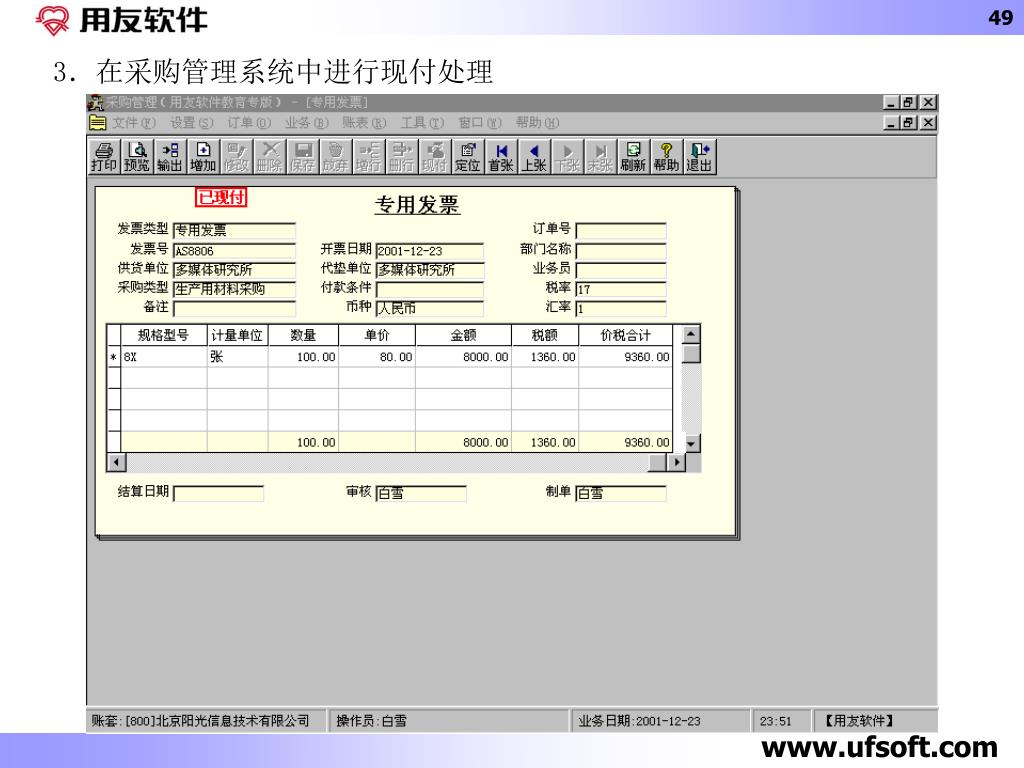Screen dimensions: 1024x768
Task: Select the 80.00 unit price cell
Action: click(377, 357)
